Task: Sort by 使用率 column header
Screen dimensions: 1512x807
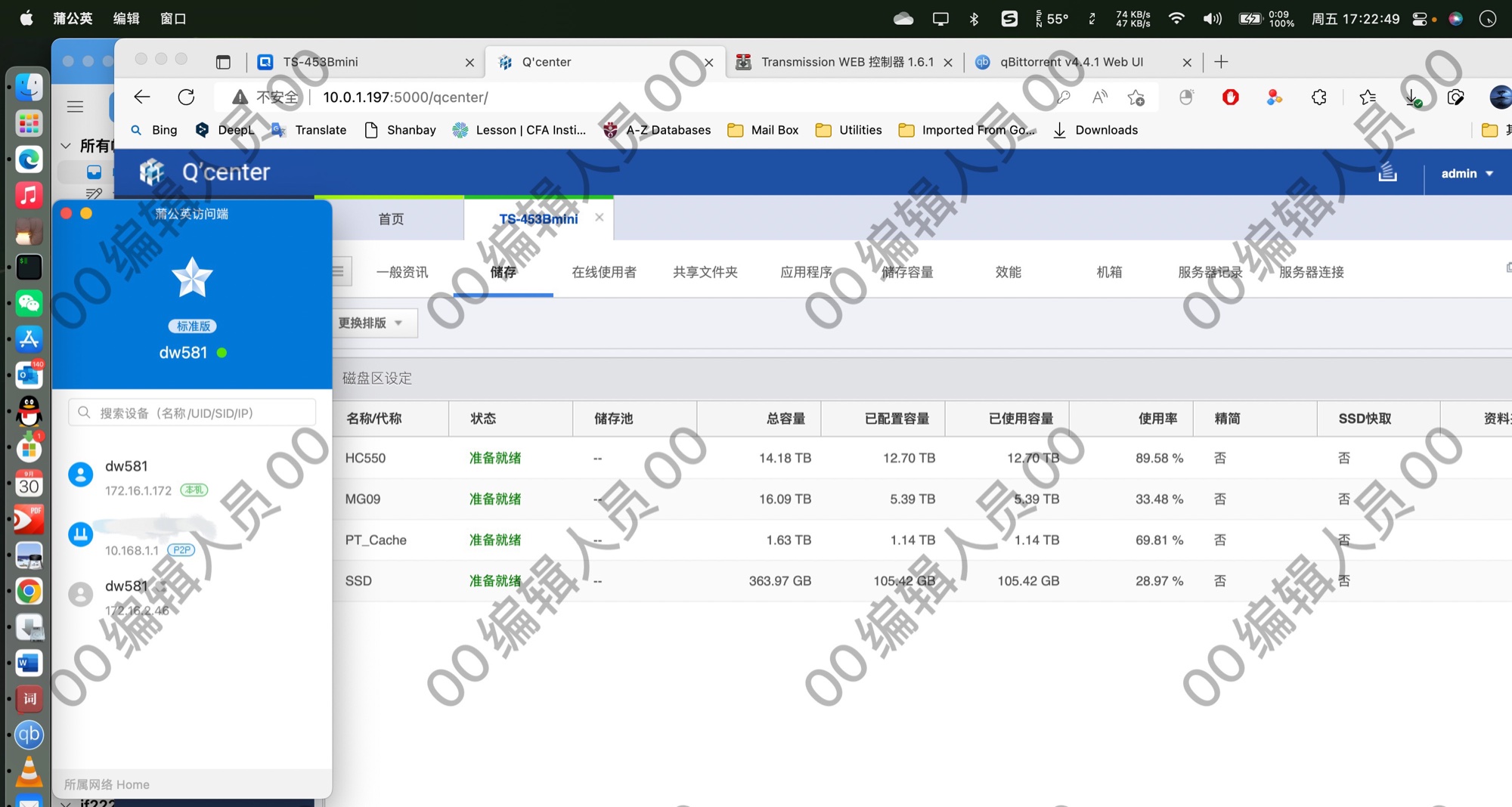Action: pyautogui.click(x=1131, y=419)
